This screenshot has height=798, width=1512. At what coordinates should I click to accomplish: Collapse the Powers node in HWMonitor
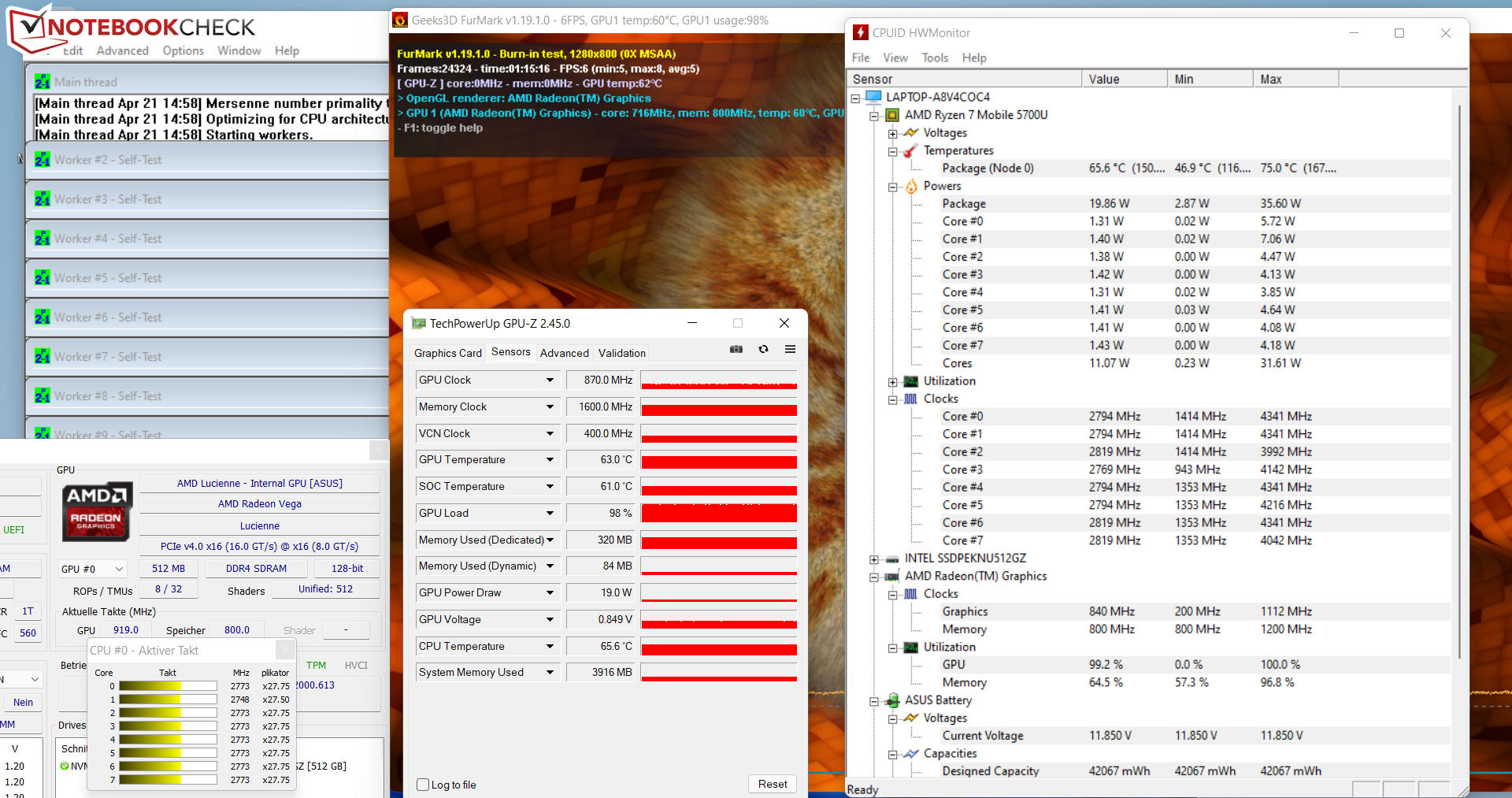point(892,187)
